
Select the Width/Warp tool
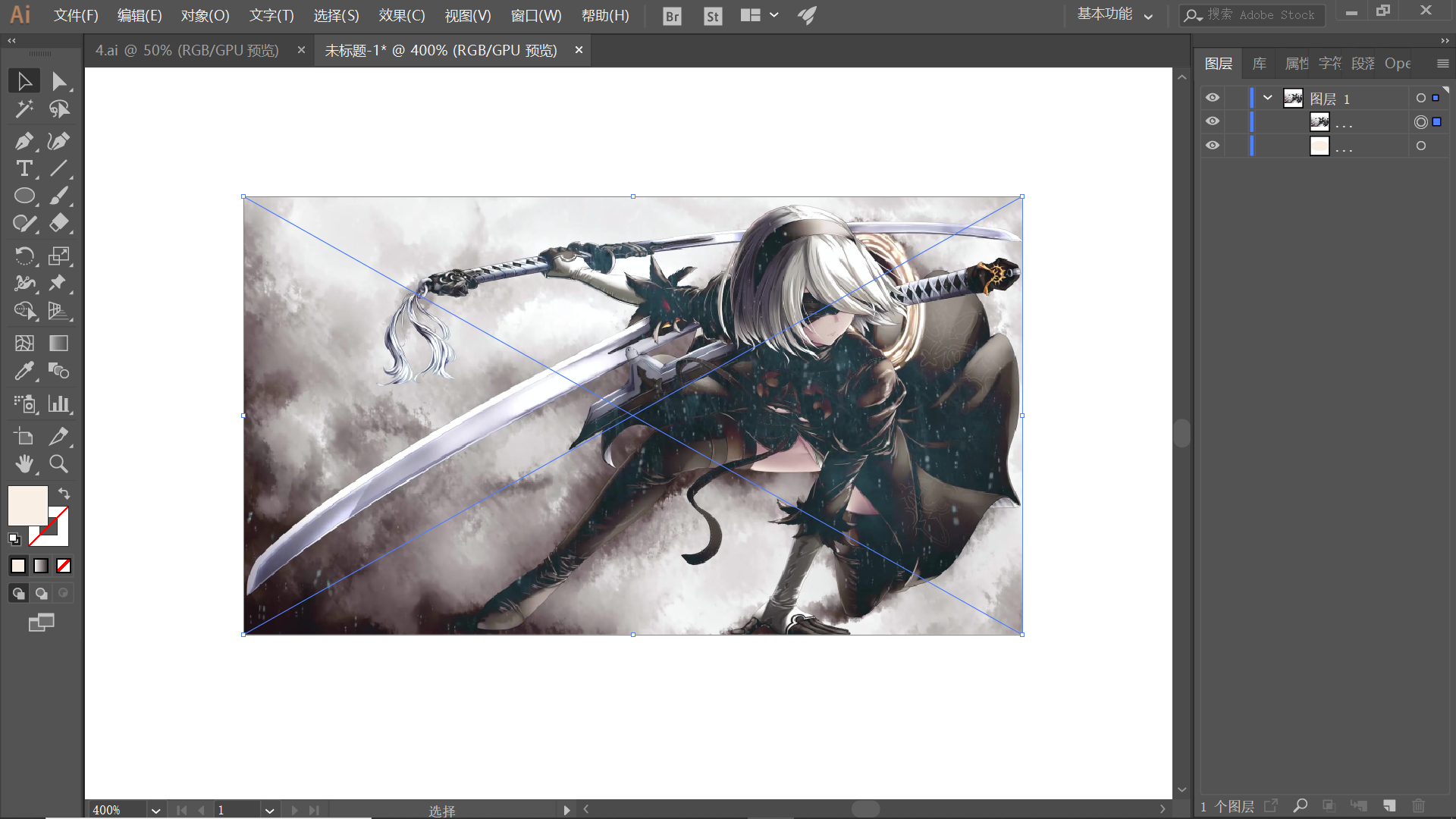tap(24, 283)
